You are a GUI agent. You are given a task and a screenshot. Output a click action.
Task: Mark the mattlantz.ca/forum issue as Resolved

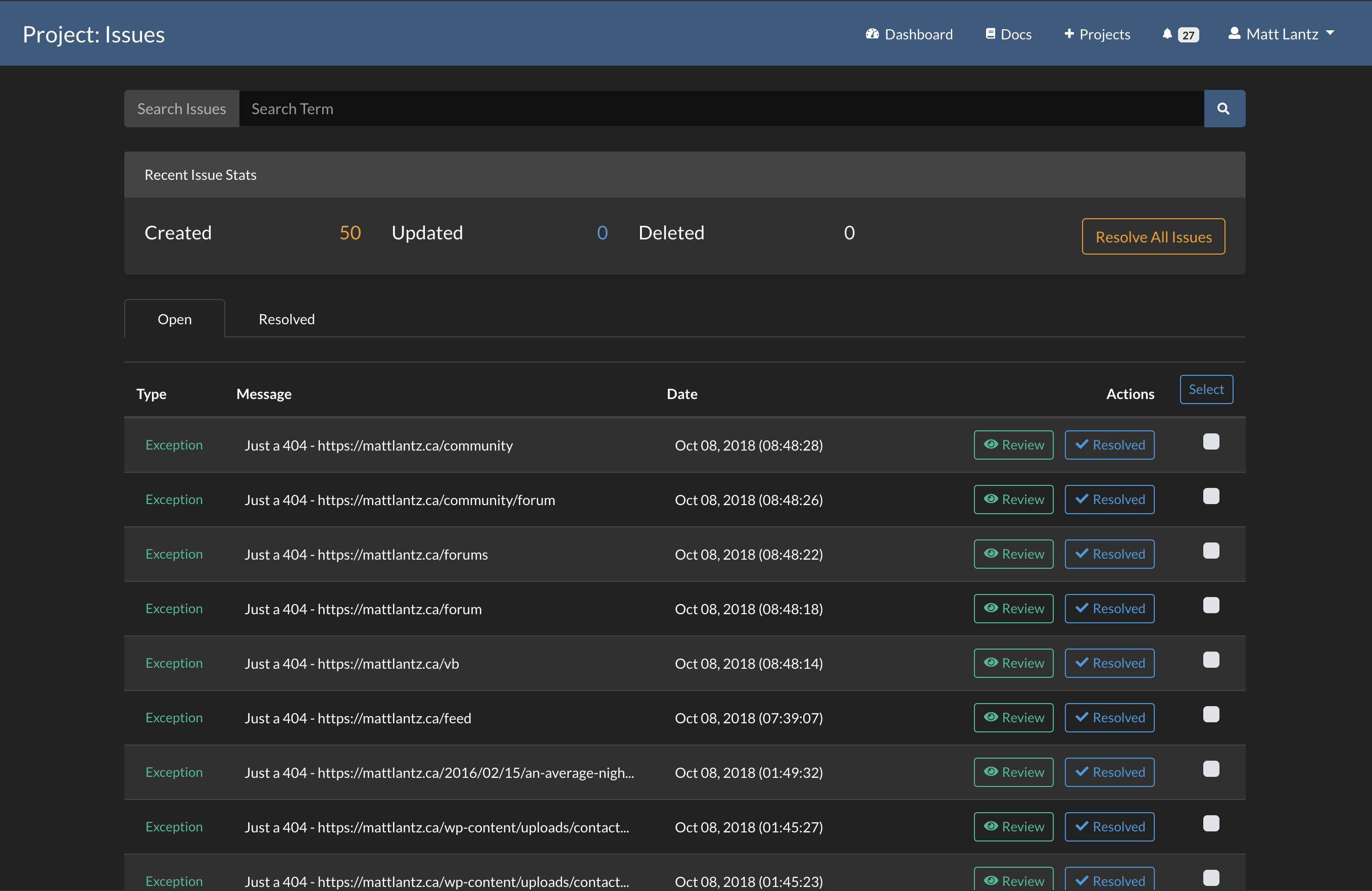[1109, 609]
